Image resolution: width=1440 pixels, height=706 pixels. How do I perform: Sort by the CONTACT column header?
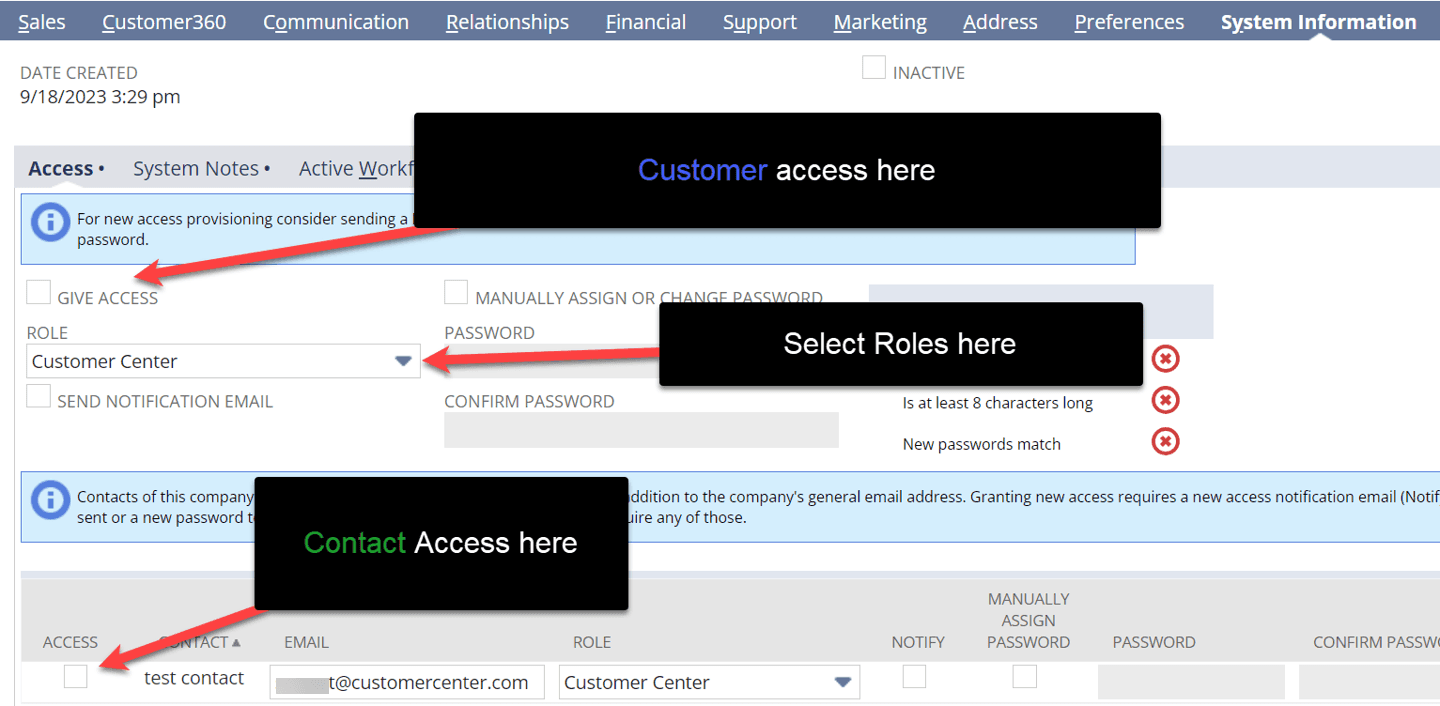(200, 642)
